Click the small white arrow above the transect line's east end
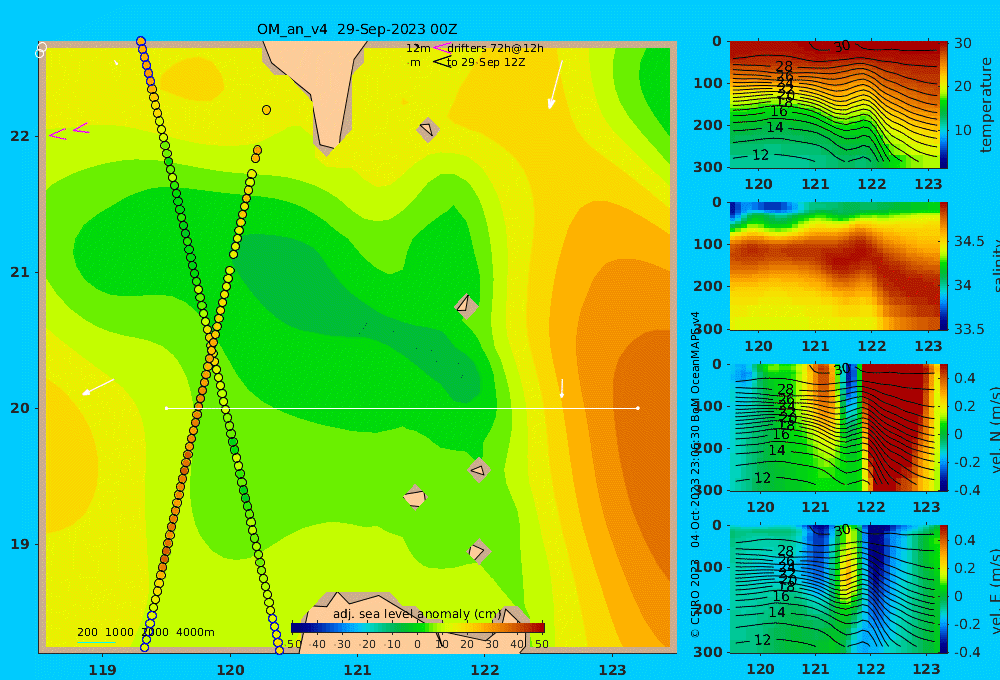Screen dimensions: 1000x680 tap(562, 388)
